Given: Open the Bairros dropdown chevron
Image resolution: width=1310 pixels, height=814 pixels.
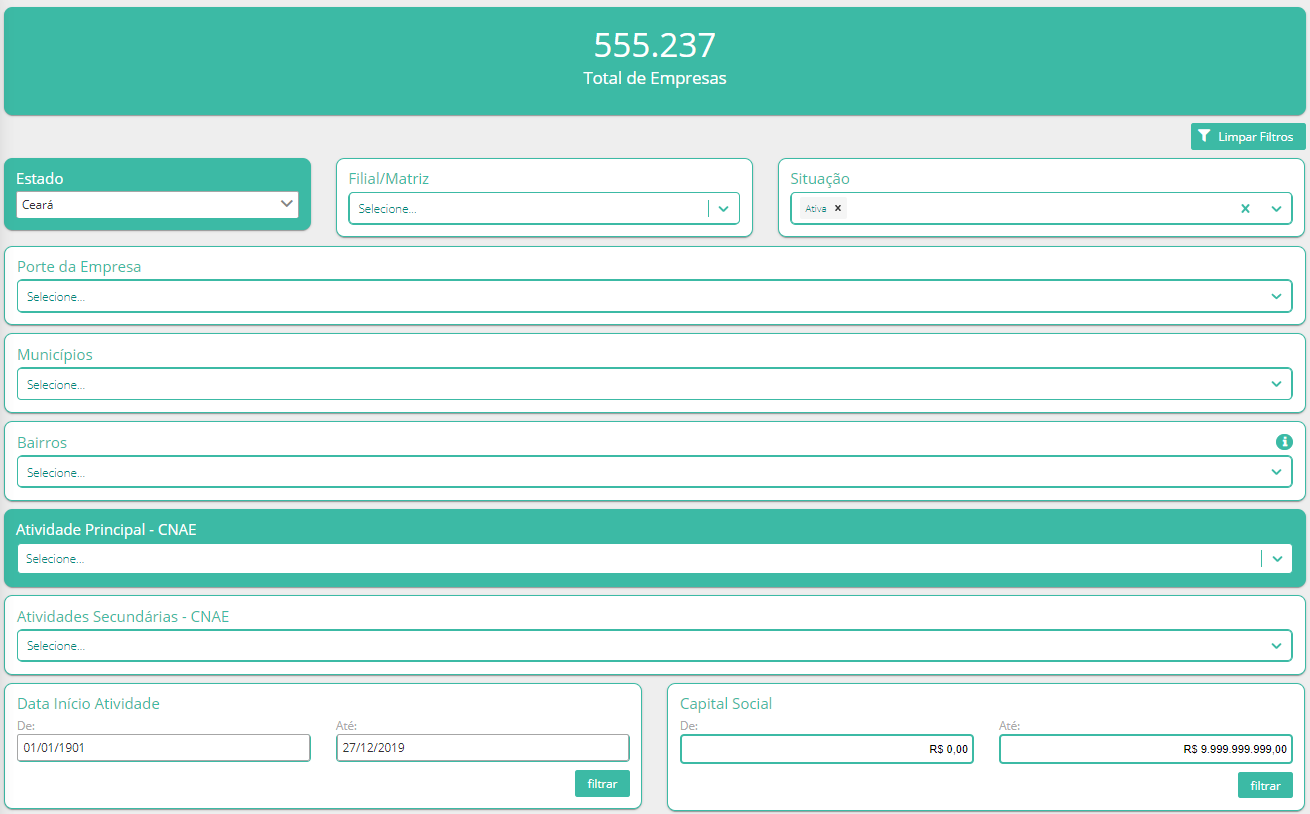Looking at the screenshot, I should [1276, 472].
